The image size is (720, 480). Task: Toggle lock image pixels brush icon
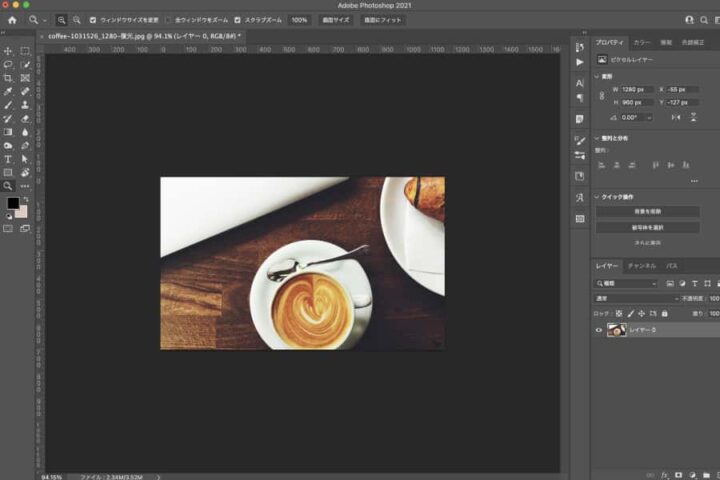(630, 314)
